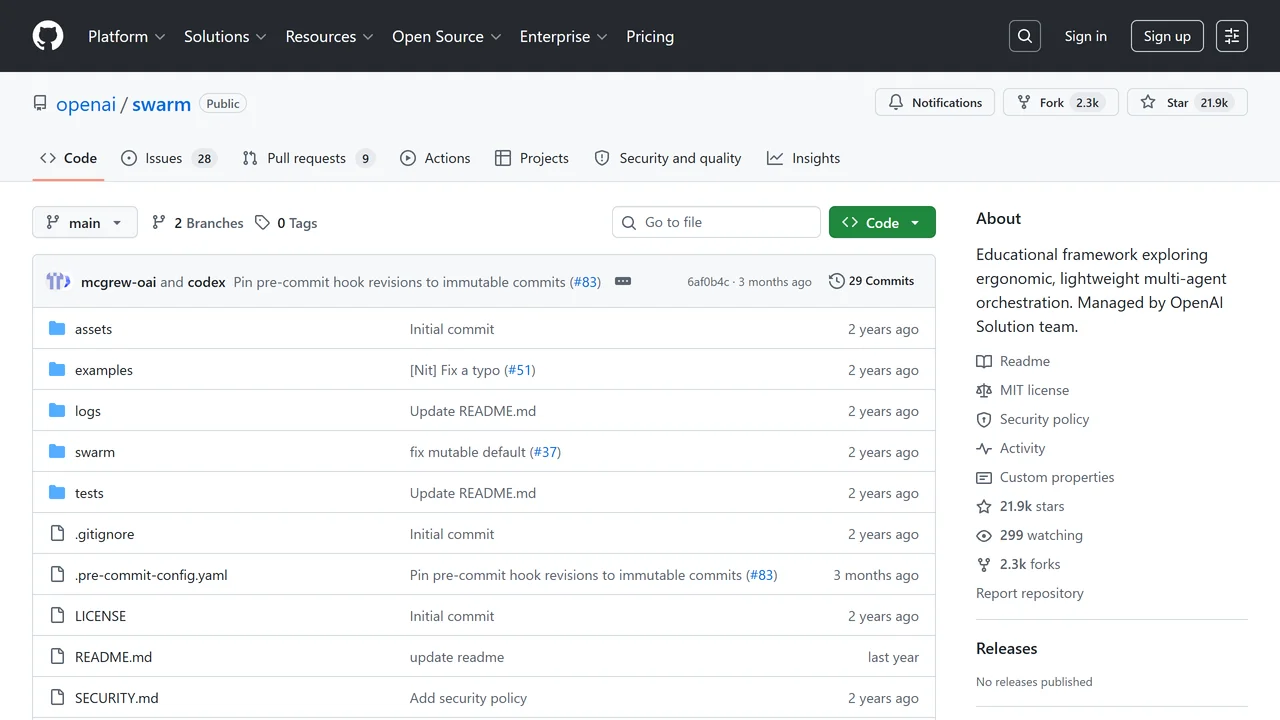This screenshot has width=1280, height=720.
Task: Click the pulse icon beside Activity
Action: [984, 448]
